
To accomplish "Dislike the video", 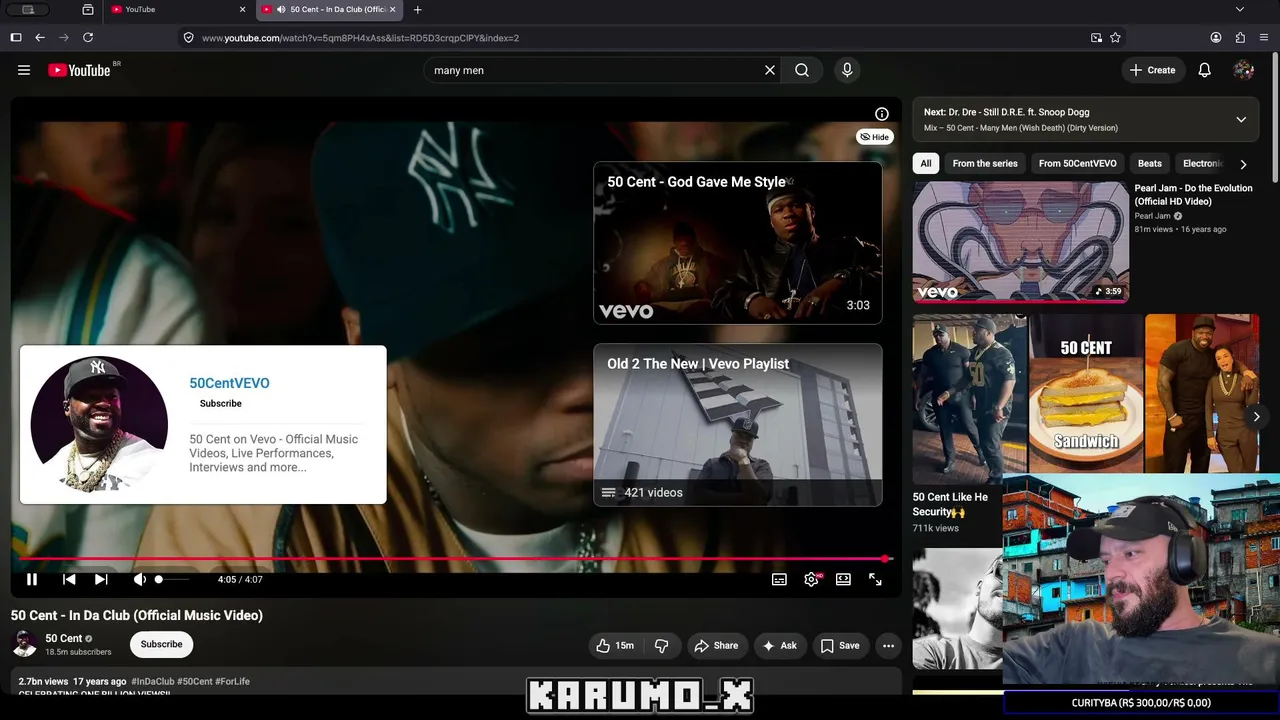I will pyautogui.click(x=661, y=646).
